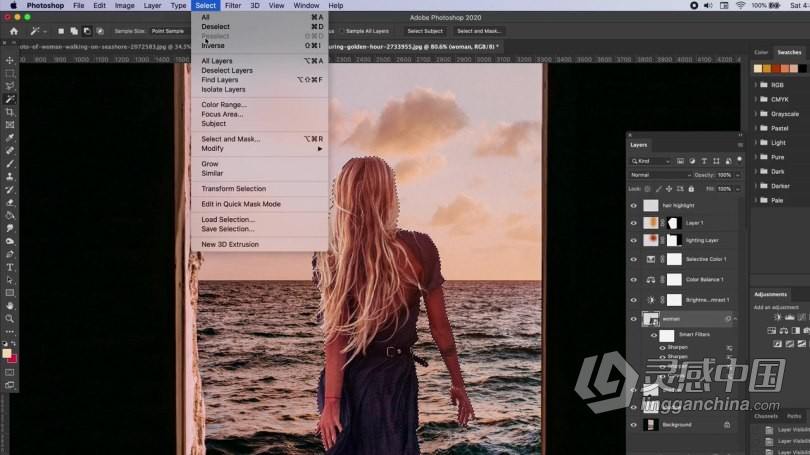Choose Color Range from Select menu
Viewport: 810px width, 455px height.
[x=223, y=104]
